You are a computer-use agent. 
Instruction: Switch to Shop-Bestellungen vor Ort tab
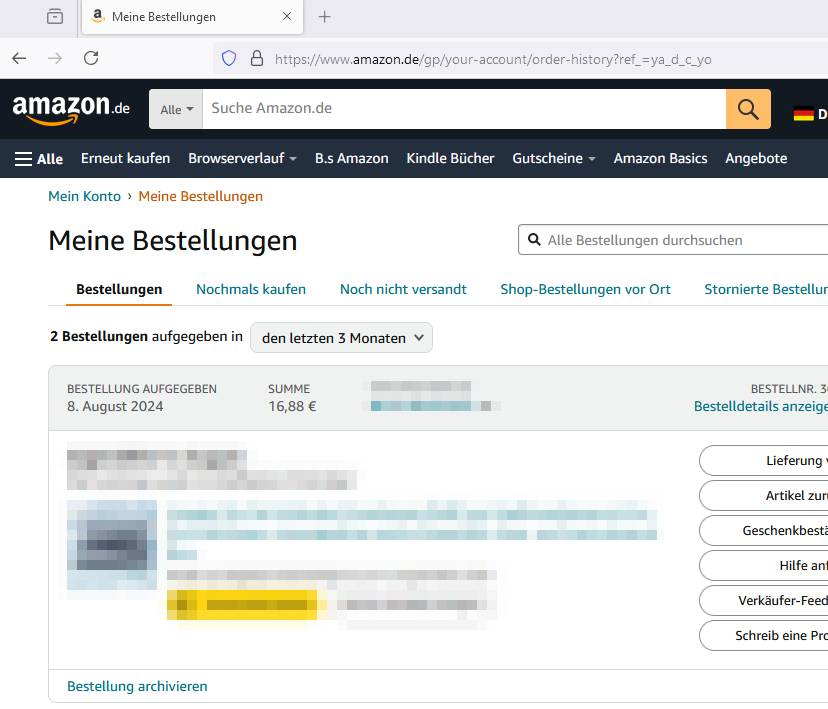click(585, 289)
